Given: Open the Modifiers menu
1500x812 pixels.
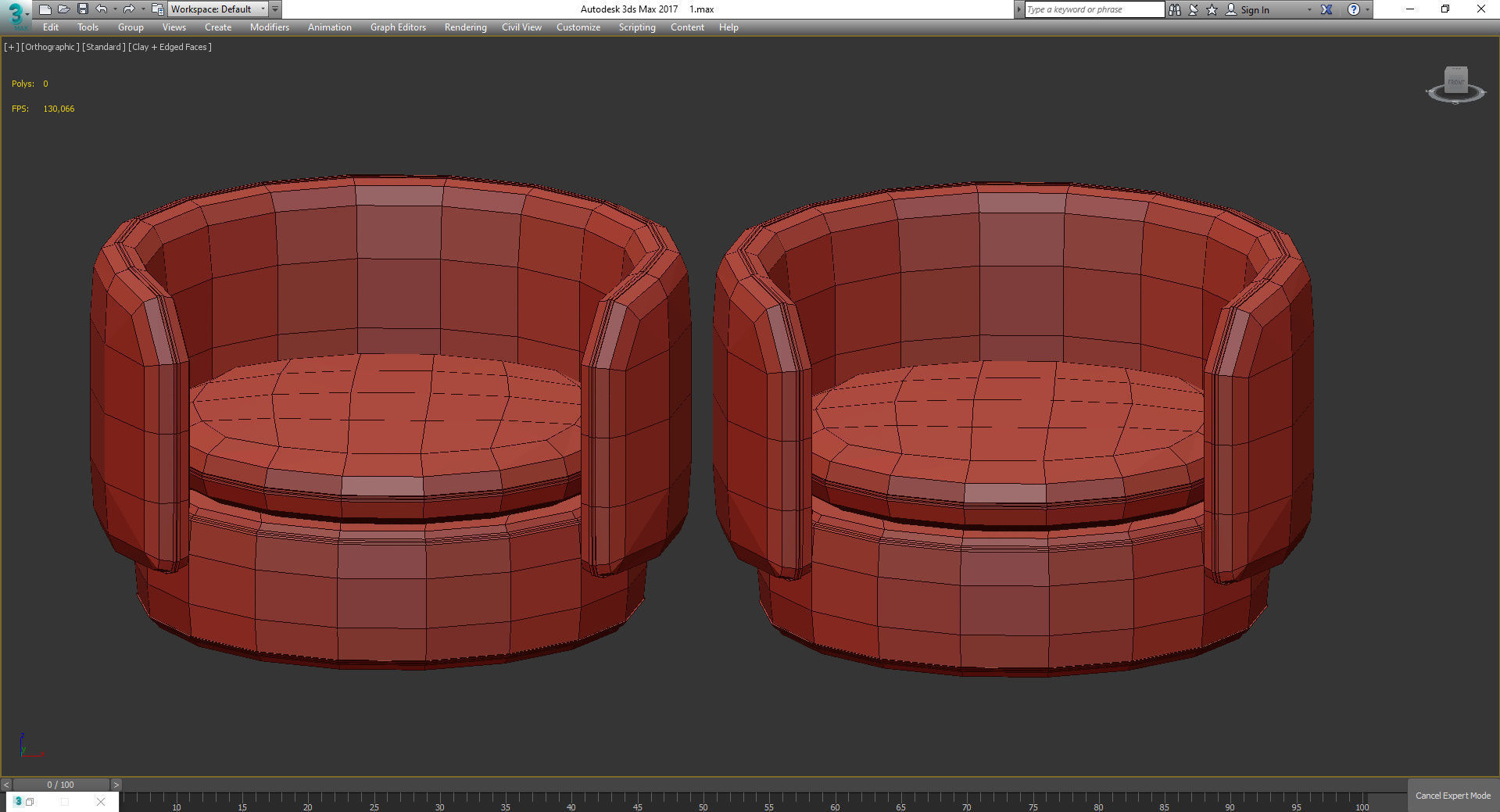Looking at the screenshot, I should click(x=270, y=27).
